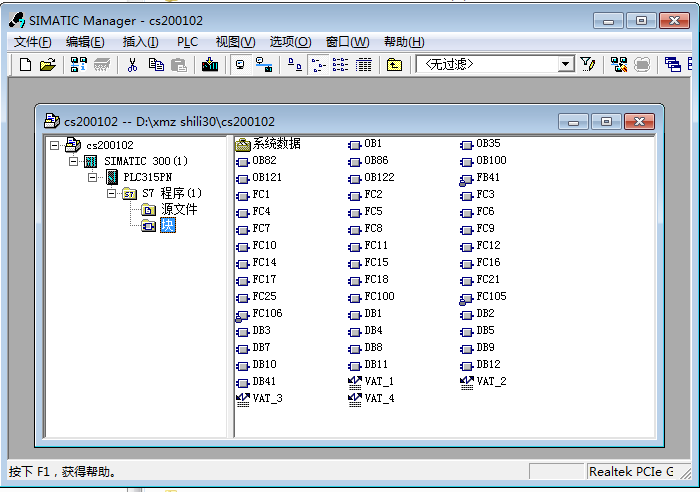700x492 pixels.
Task: Select the DB12 block label
Action: [x=488, y=364]
